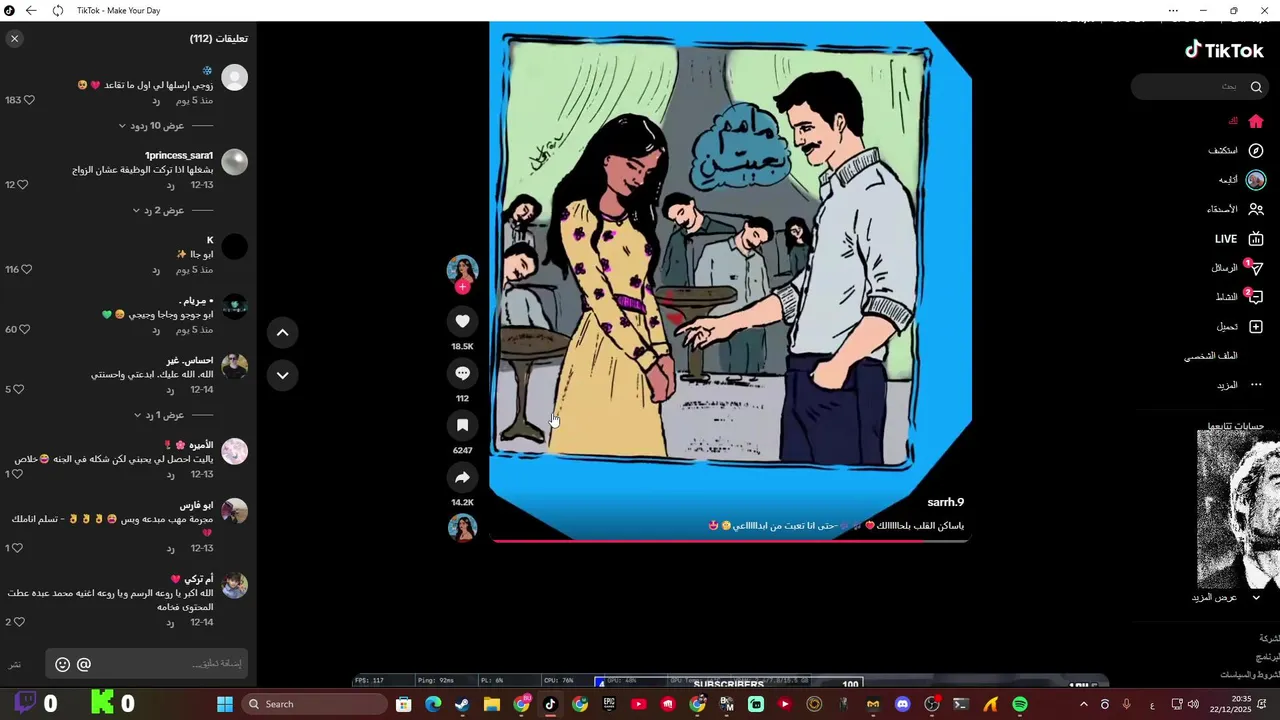The height and width of the screenshot is (720, 1280).
Task: Open Spotify from the taskbar
Action: (1020, 704)
